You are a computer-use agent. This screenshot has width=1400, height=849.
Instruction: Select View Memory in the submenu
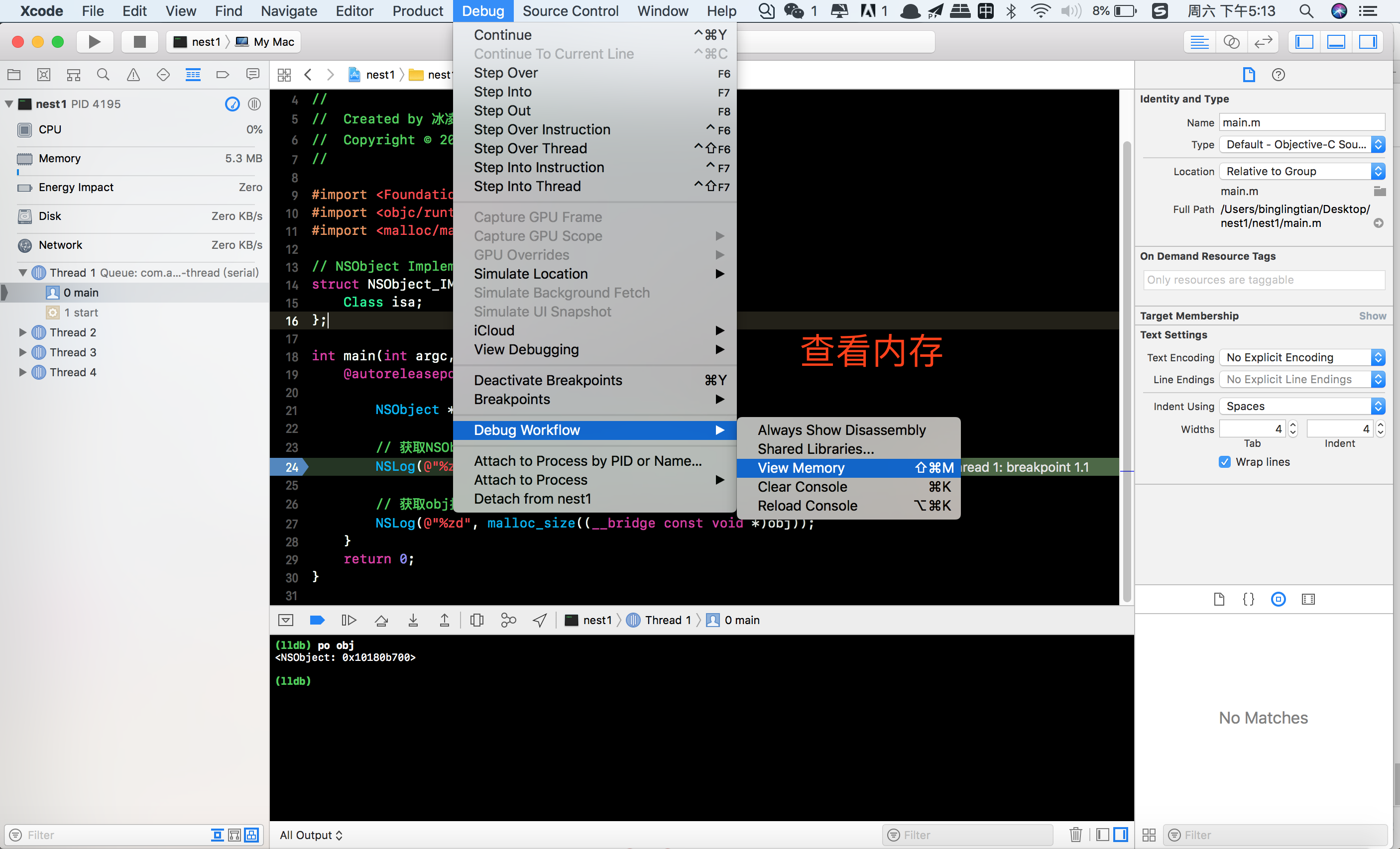coord(801,468)
